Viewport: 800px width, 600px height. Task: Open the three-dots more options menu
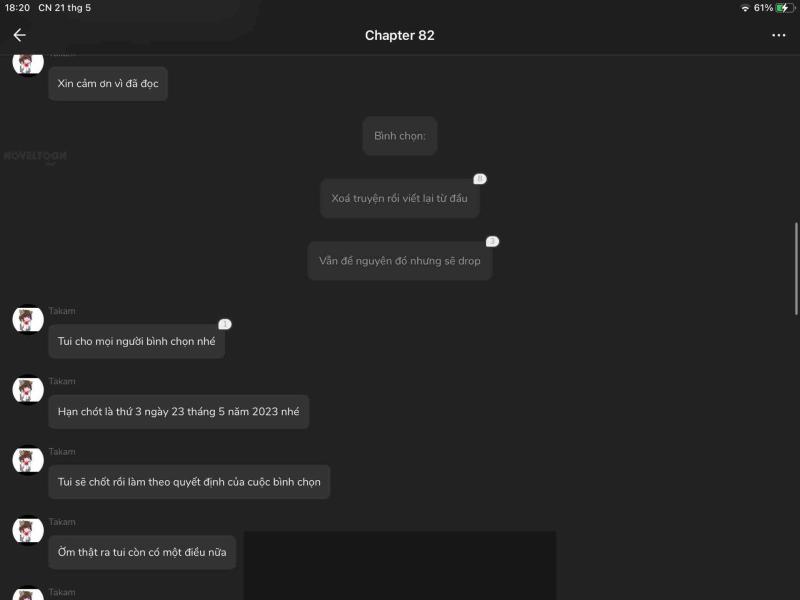pyautogui.click(x=779, y=35)
